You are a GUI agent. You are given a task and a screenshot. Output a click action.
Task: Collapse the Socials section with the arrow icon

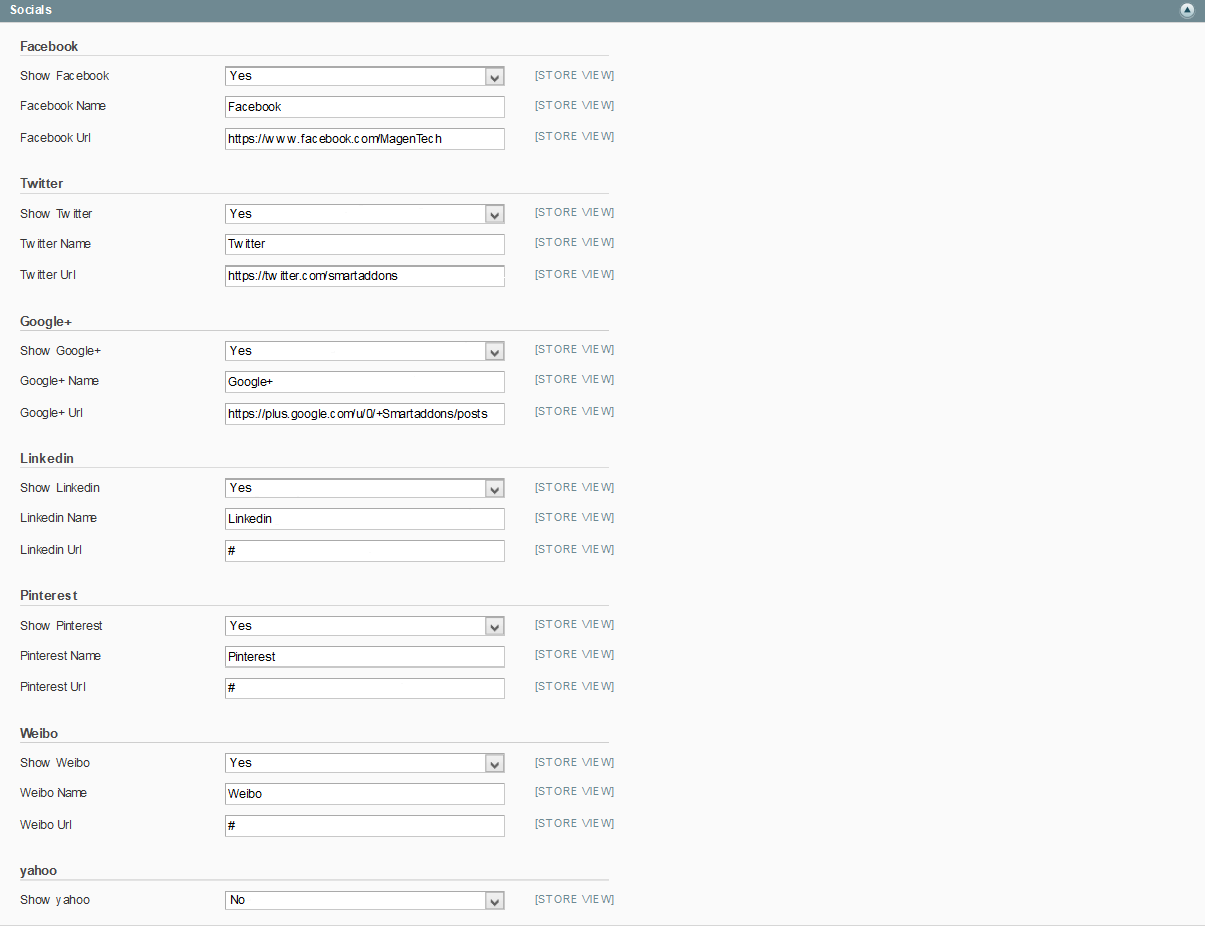1187,10
